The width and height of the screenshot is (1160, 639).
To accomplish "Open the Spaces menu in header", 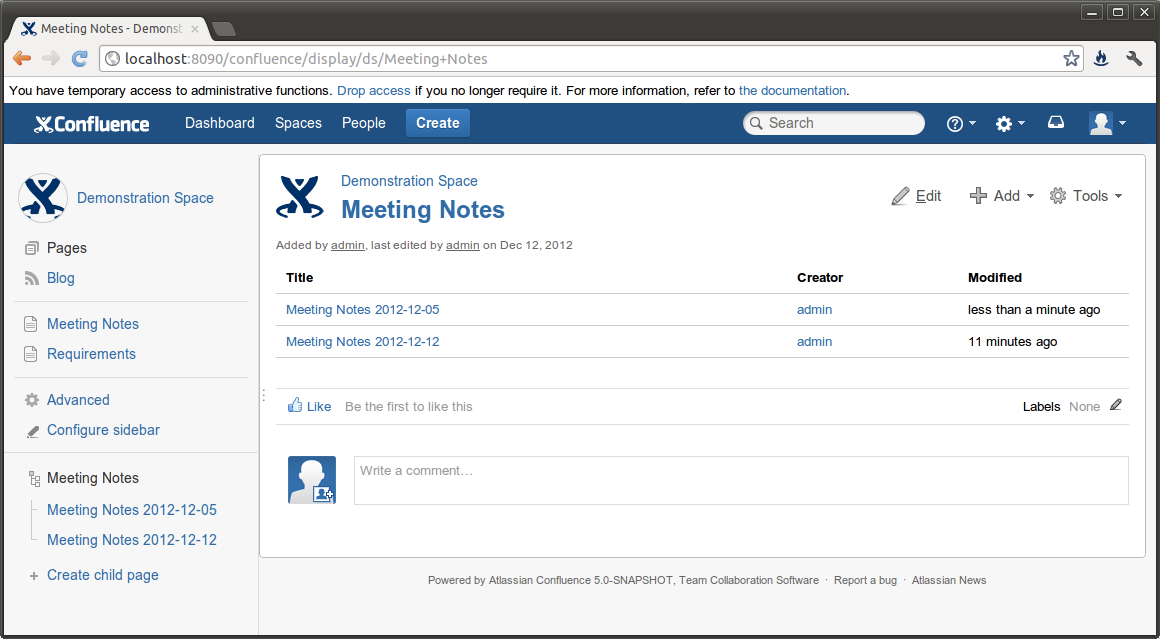I will point(298,123).
